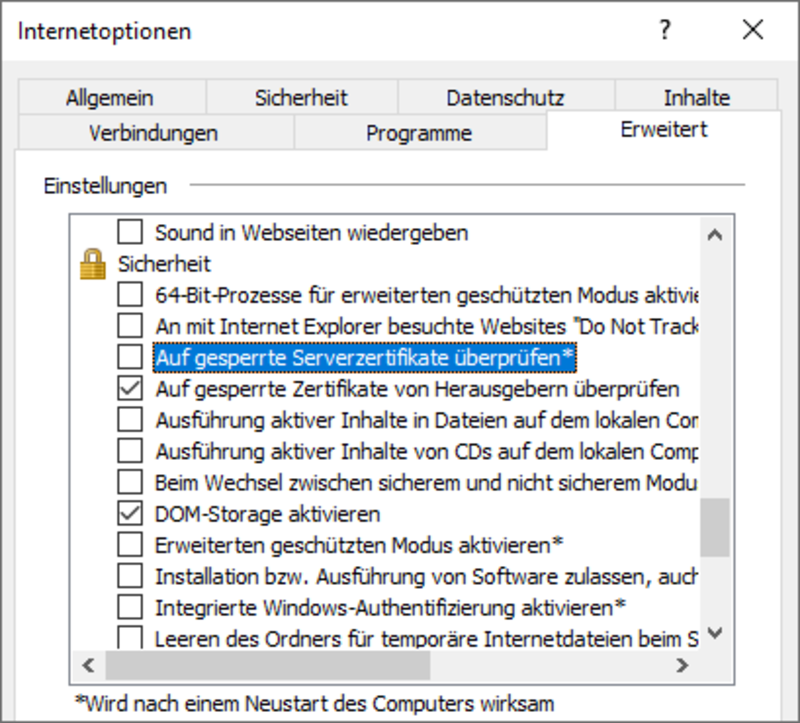Click the question mark help button
Viewport: 800px width, 723px height.
(x=665, y=30)
